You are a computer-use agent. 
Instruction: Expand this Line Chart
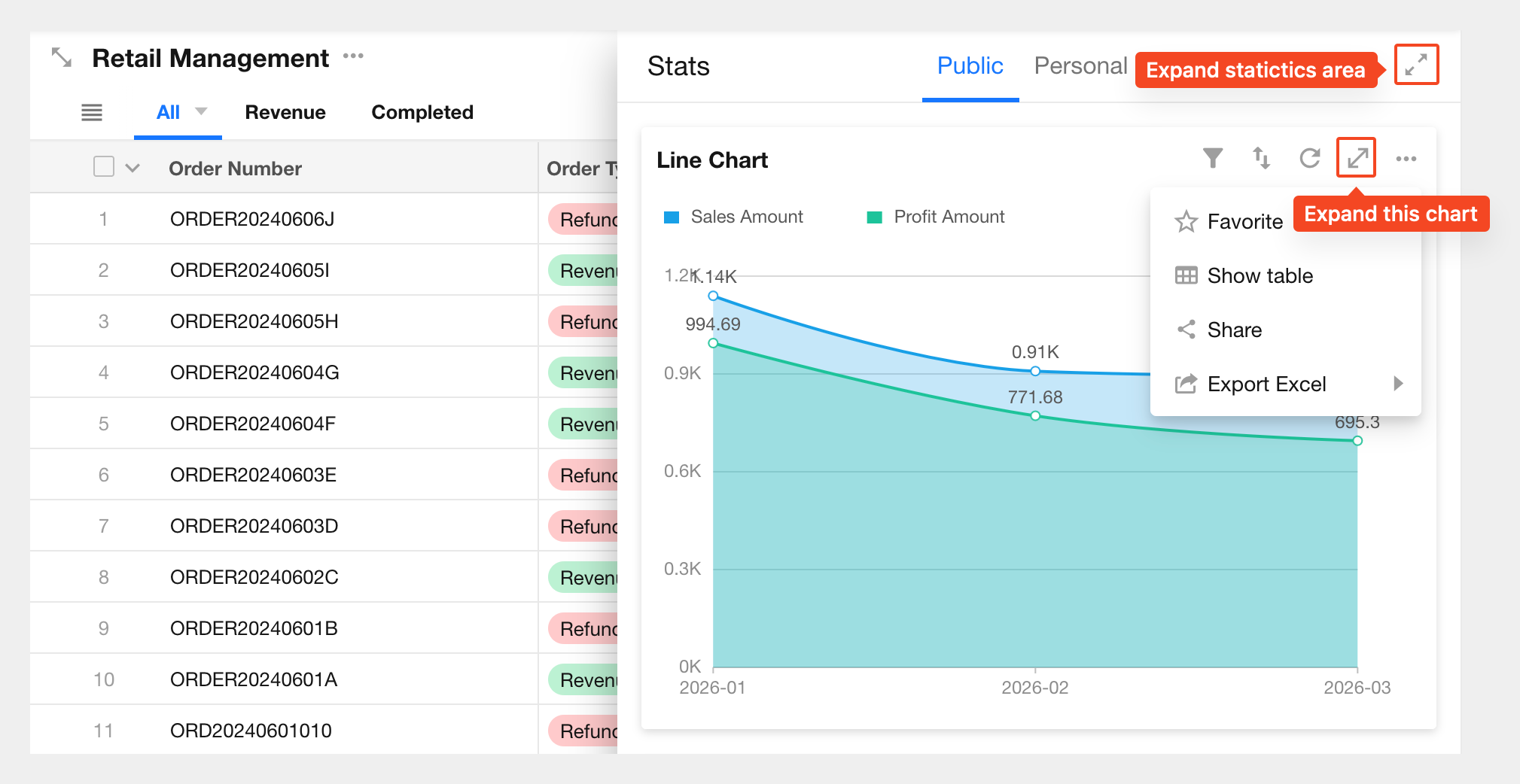1356,158
